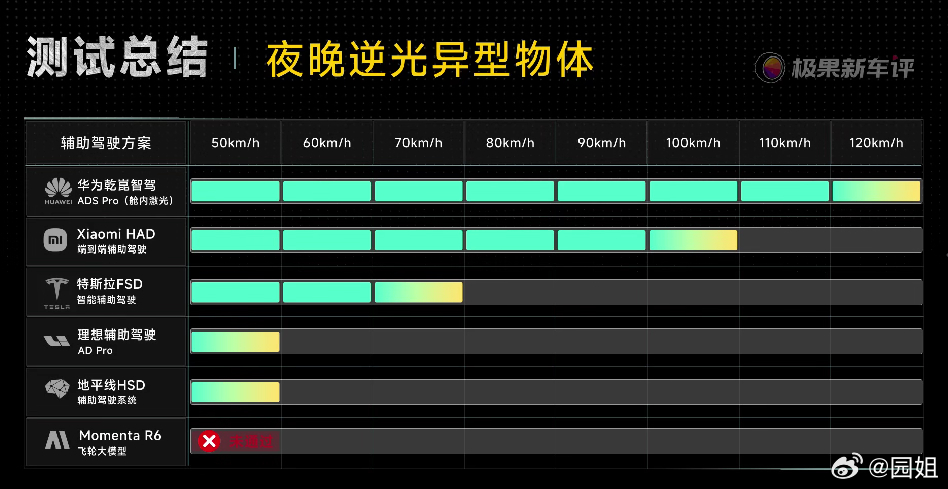Click Huawei's green bar at 110km/h
The width and height of the screenshot is (948, 489).
(x=785, y=191)
